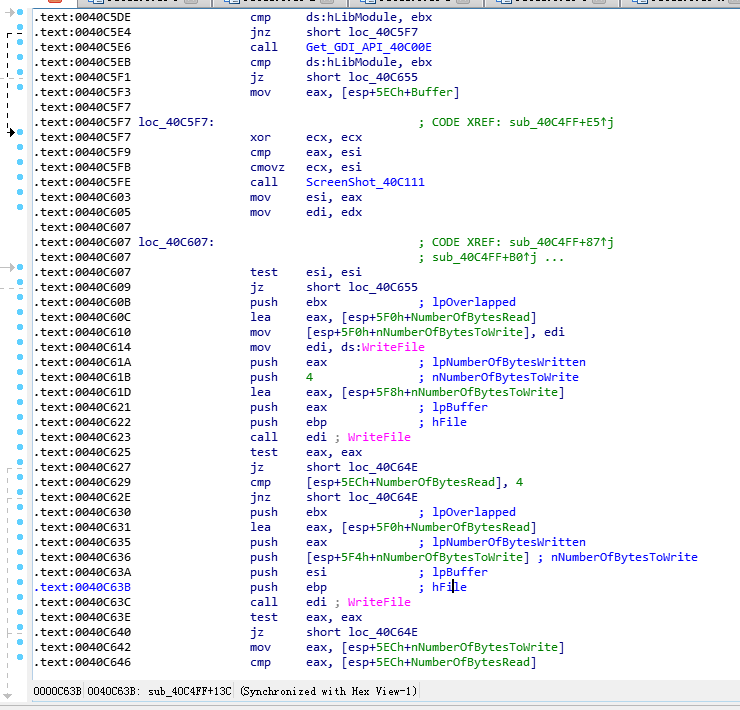Click gutter dot beside 0040C646 cmp line
740x710 pixels.
(x=20, y=657)
